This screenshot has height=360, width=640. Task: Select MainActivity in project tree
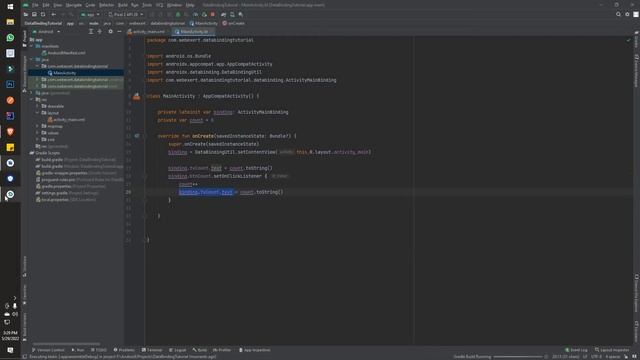65,73
